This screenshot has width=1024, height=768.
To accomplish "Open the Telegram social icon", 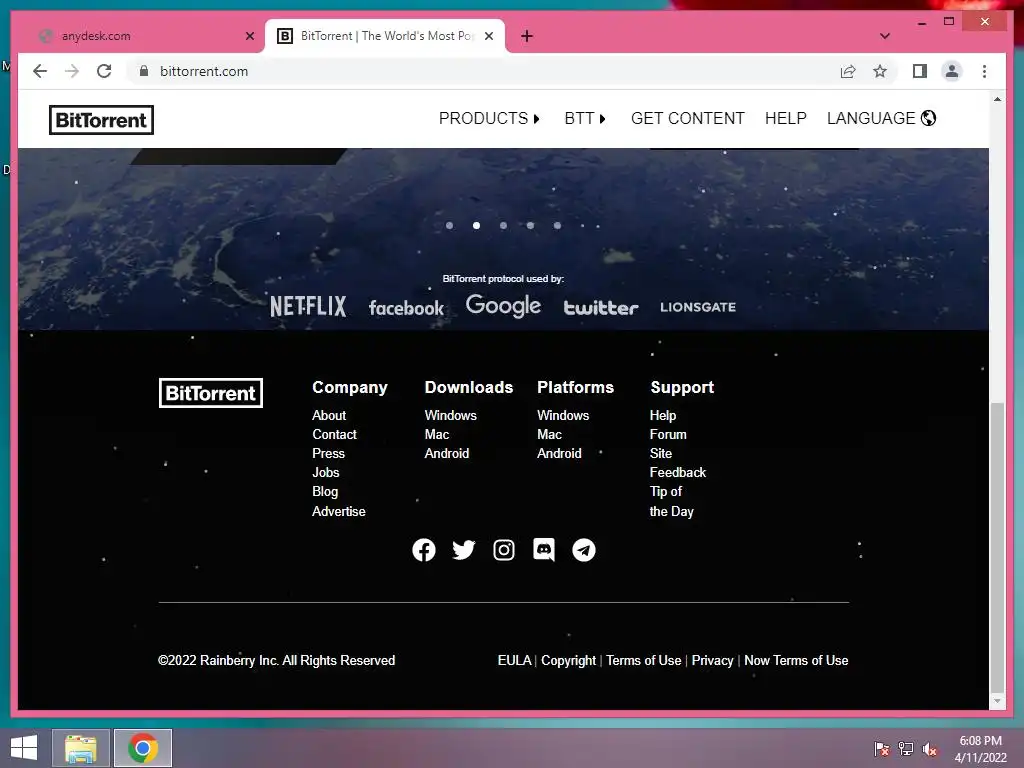I will point(584,550).
